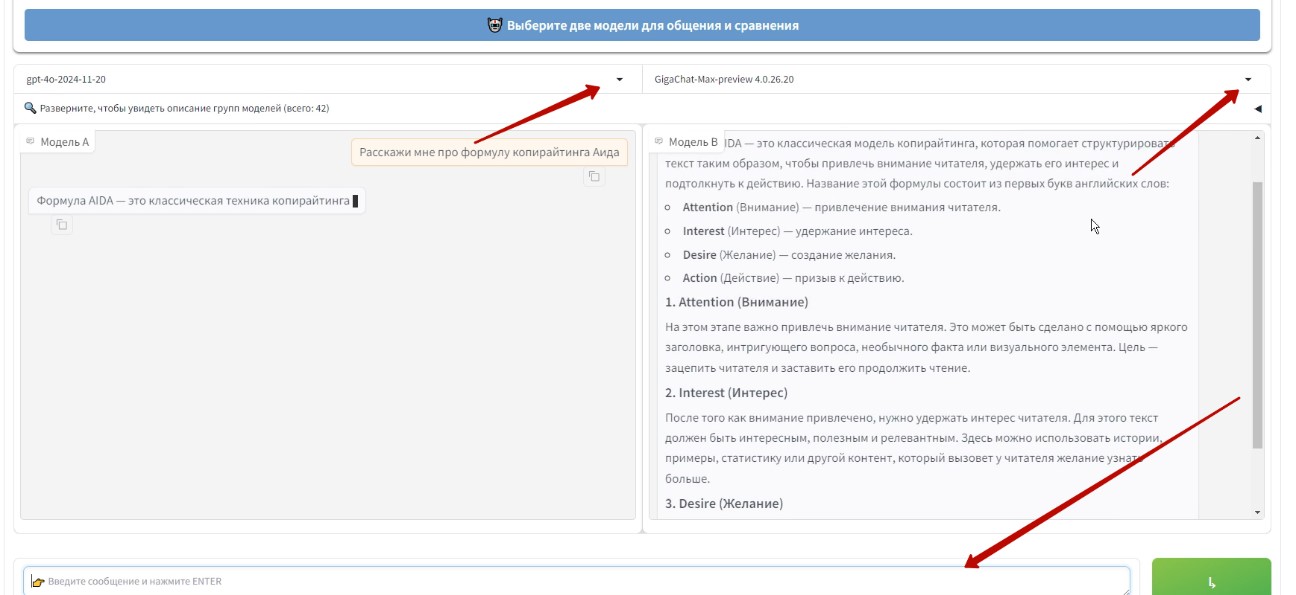Click the '1. Attention (Внимание)' heading
This screenshot has height=595, width=1296.
[736, 302]
